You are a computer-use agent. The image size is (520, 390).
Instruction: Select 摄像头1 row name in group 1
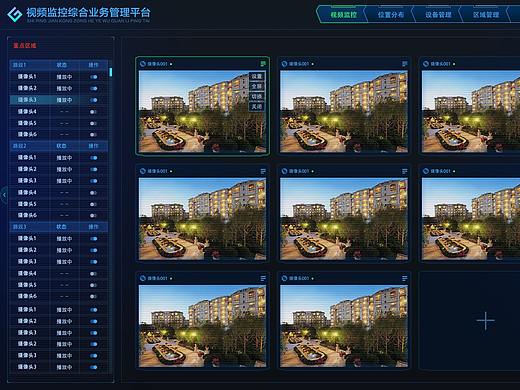tap(27, 77)
